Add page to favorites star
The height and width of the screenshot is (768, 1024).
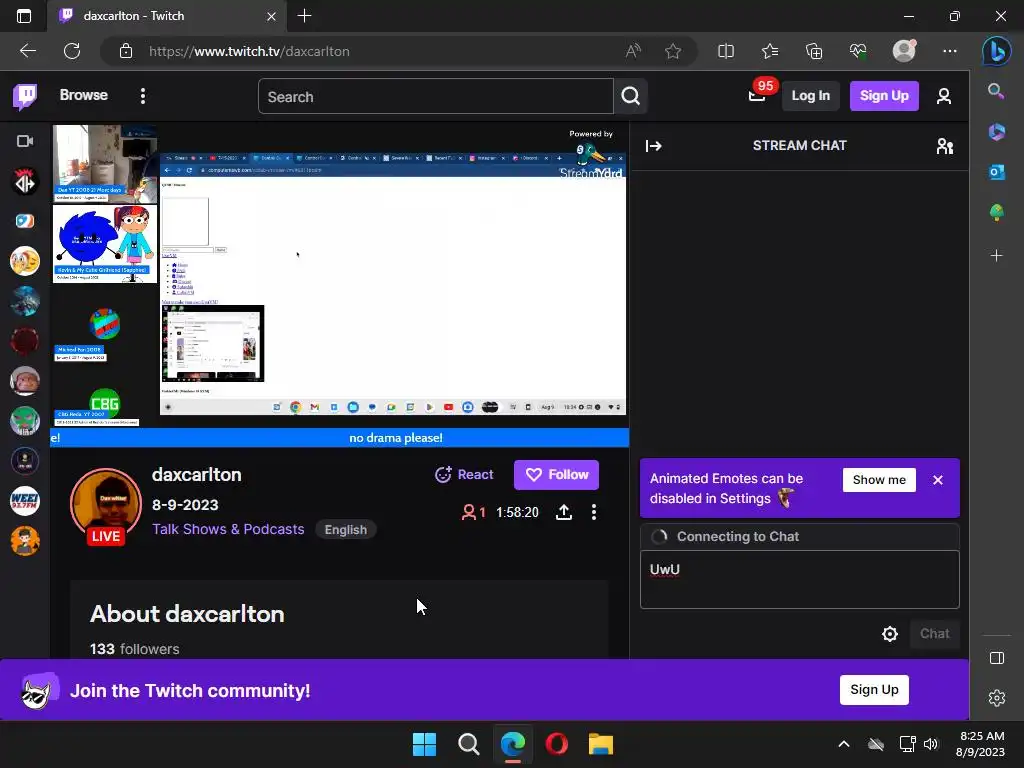coord(673,51)
